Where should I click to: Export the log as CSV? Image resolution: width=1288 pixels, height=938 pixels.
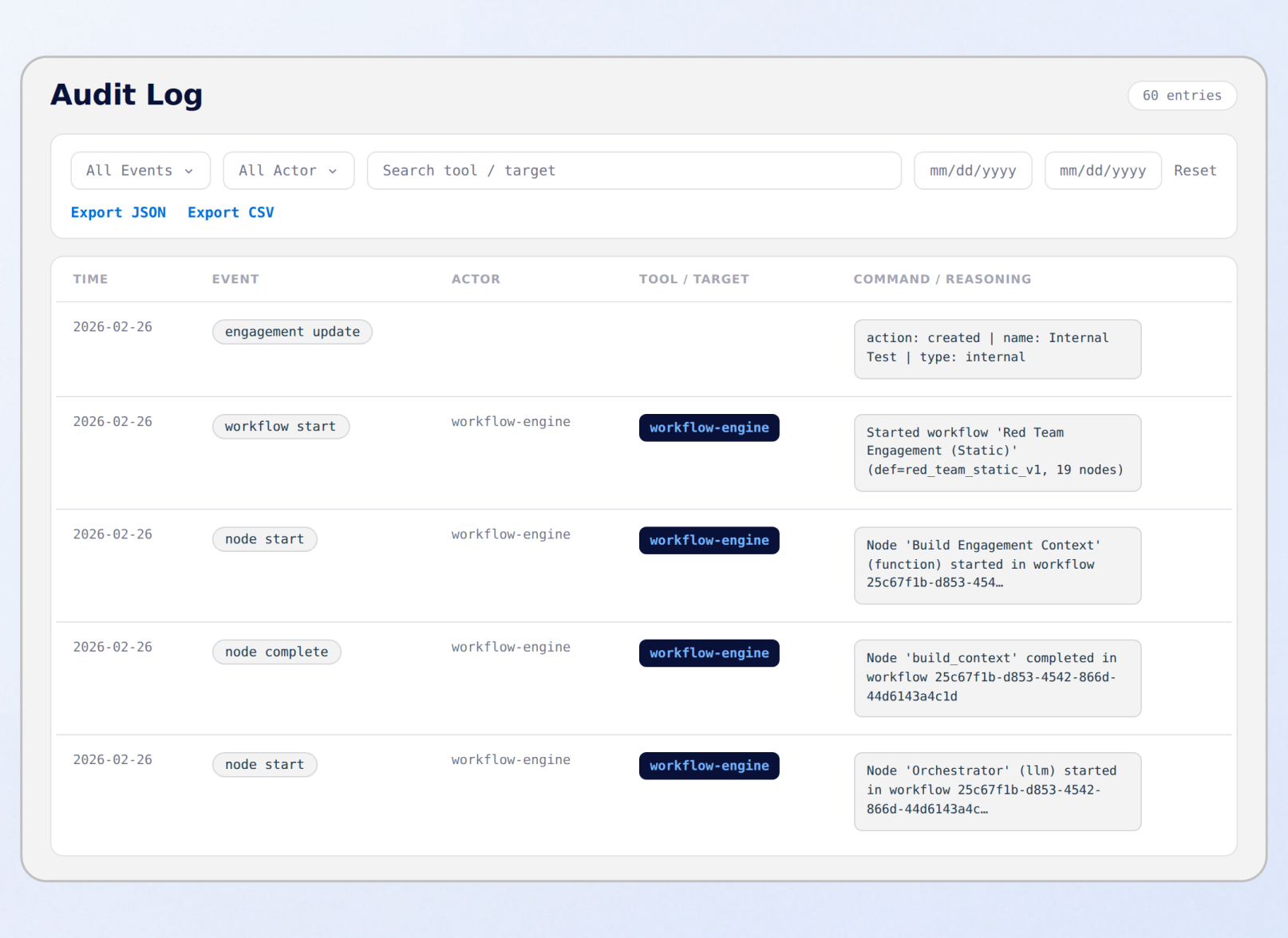231,212
